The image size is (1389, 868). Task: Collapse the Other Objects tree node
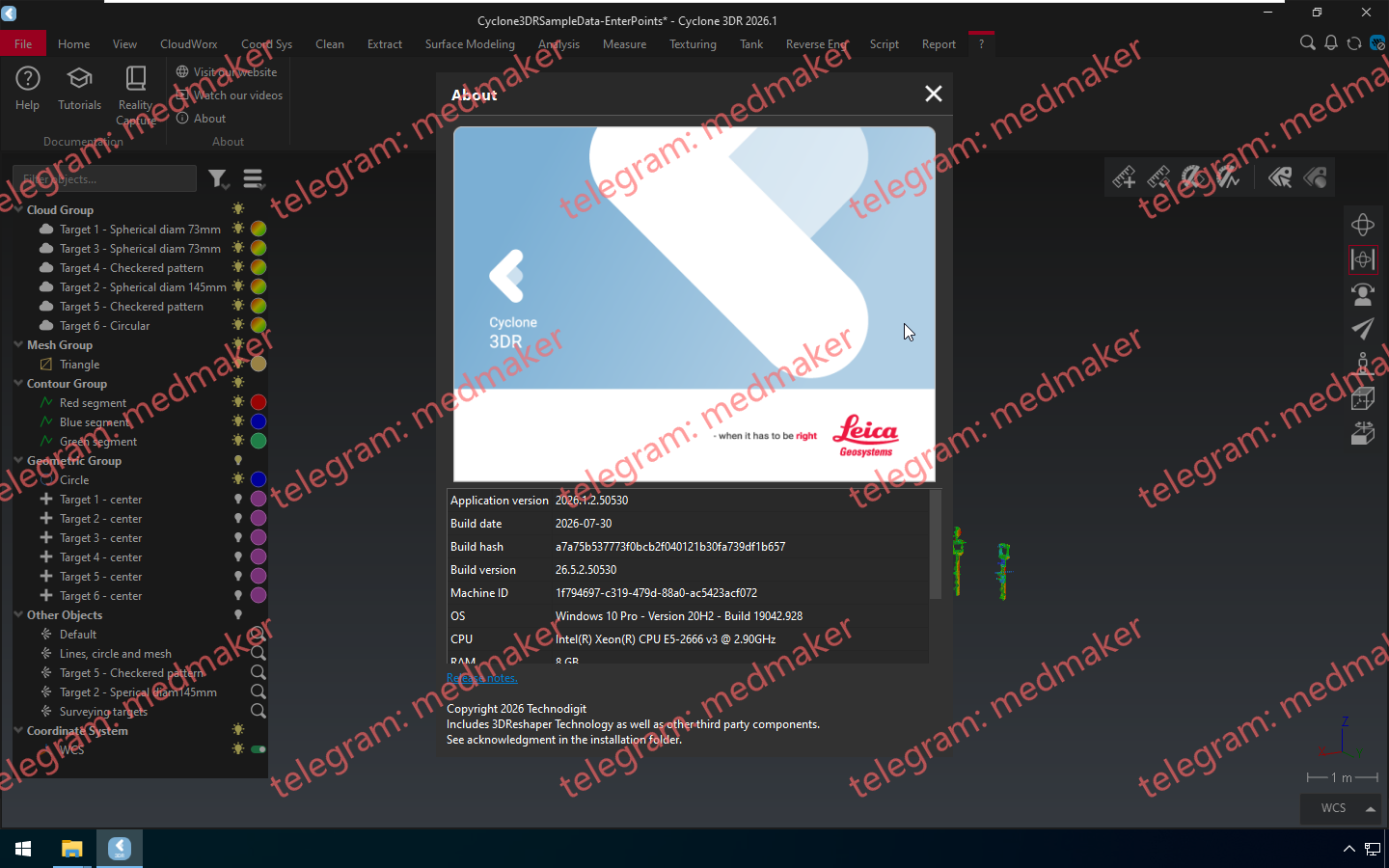pyautogui.click(x=18, y=614)
